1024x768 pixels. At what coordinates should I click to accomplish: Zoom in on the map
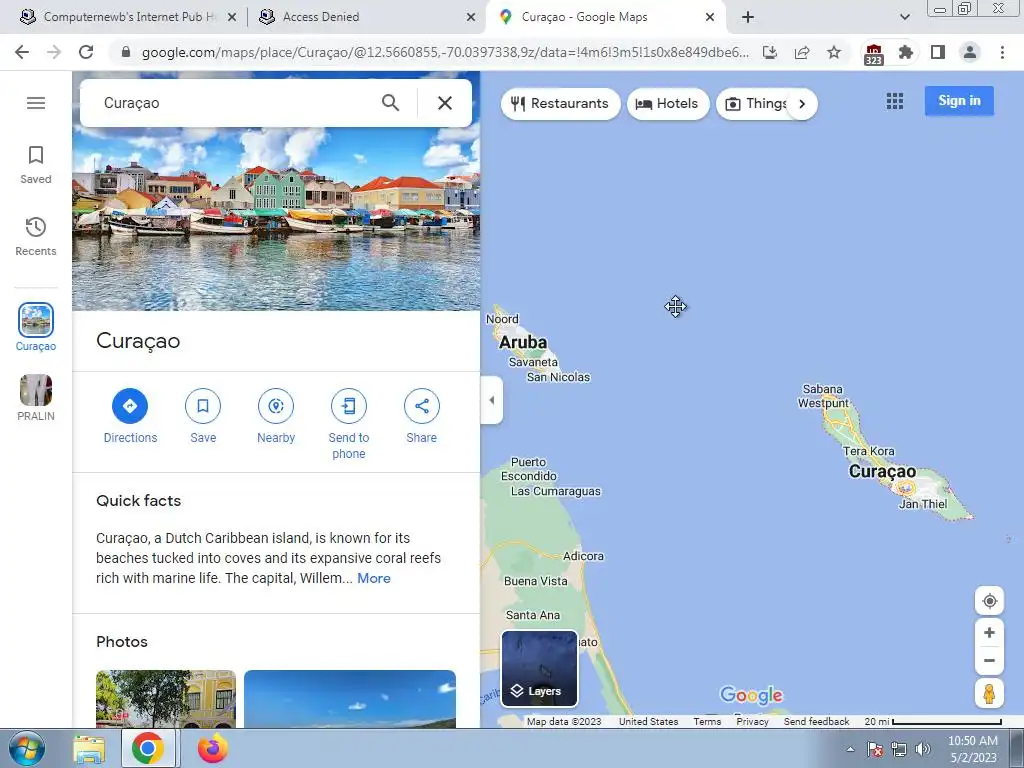tap(989, 632)
